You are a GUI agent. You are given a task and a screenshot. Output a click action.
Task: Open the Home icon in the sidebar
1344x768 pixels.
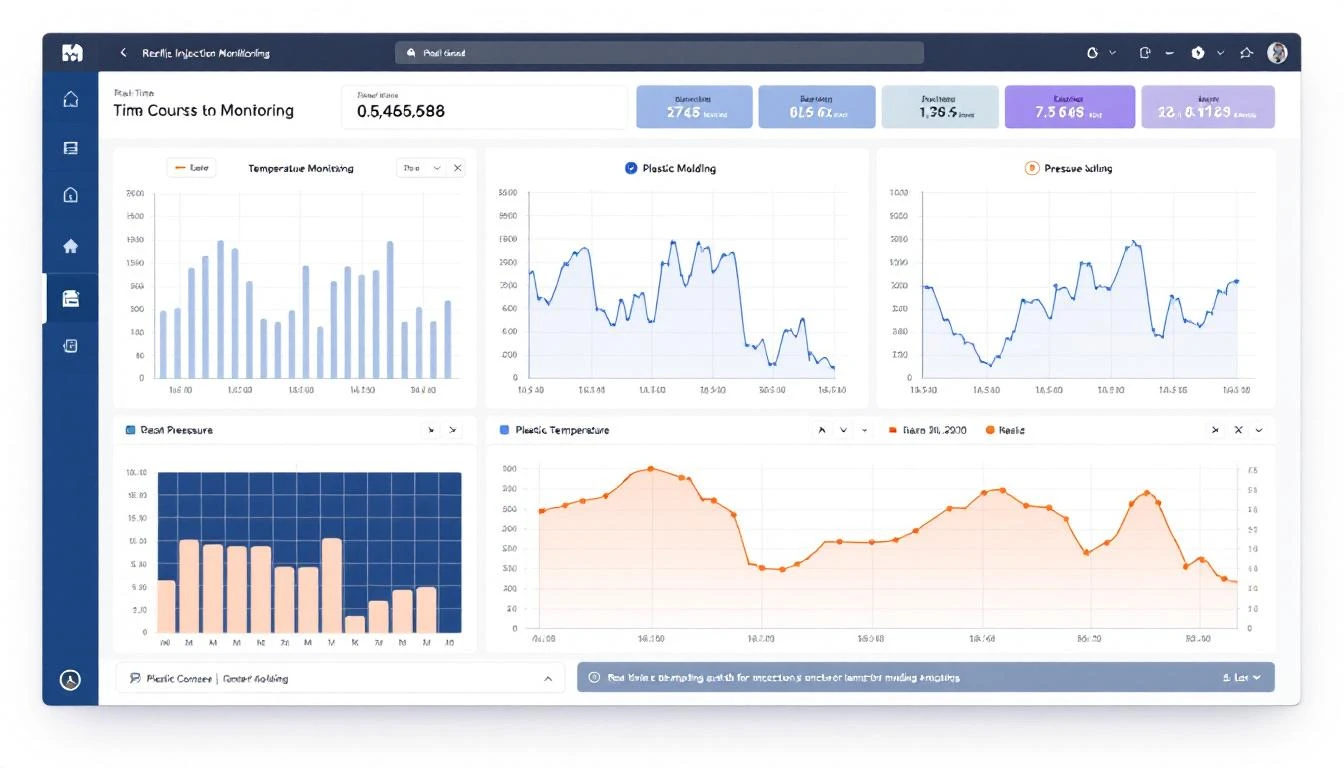pos(70,245)
